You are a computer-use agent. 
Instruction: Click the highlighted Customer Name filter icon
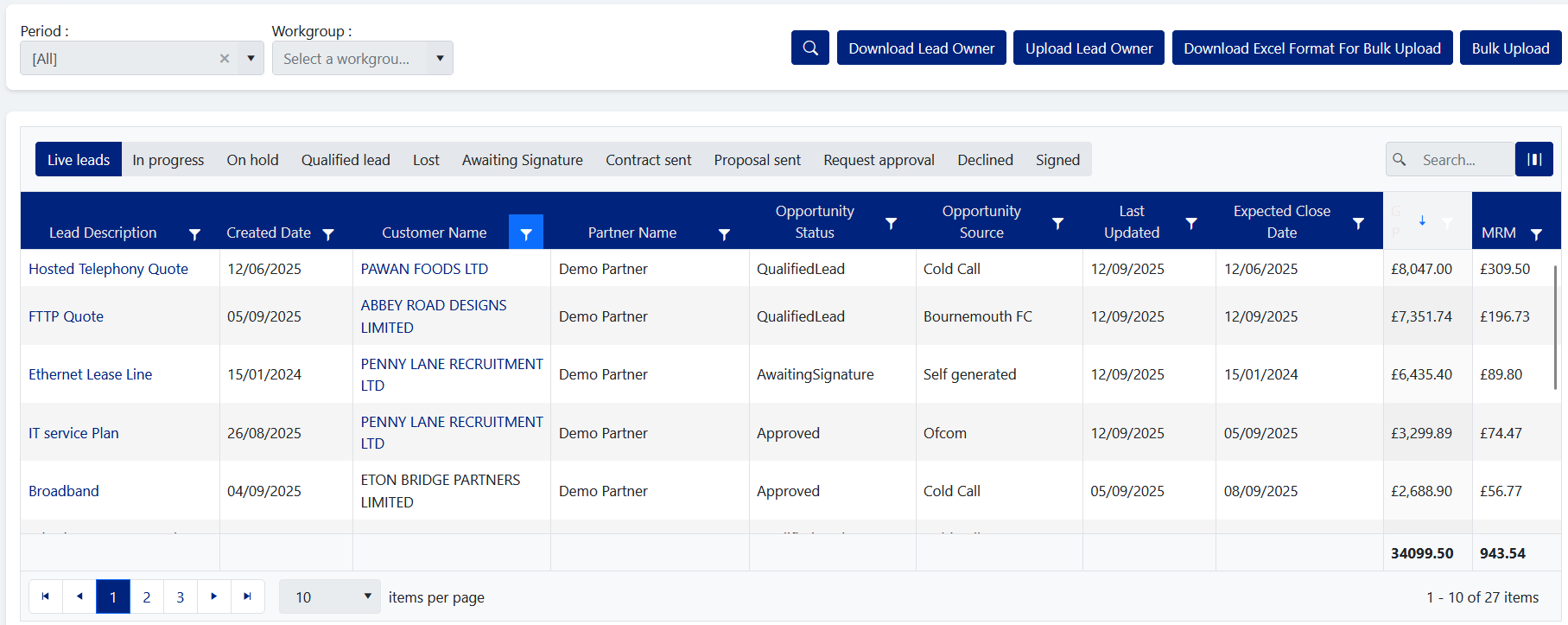pyautogui.click(x=525, y=233)
